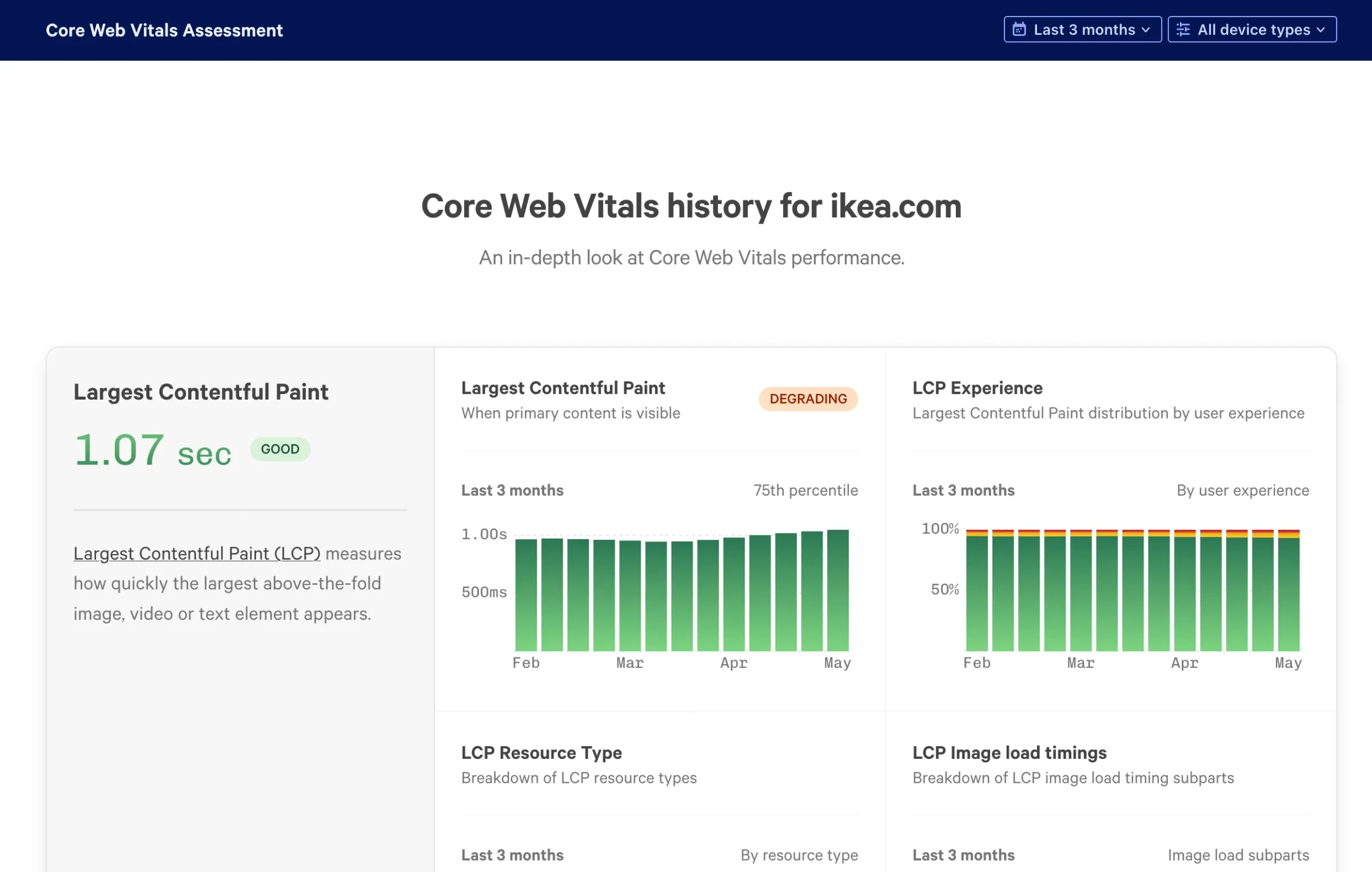This screenshot has height=872, width=1372.
Task: Click When primary content is visible subtitle
Action: (x=571, y=413)
